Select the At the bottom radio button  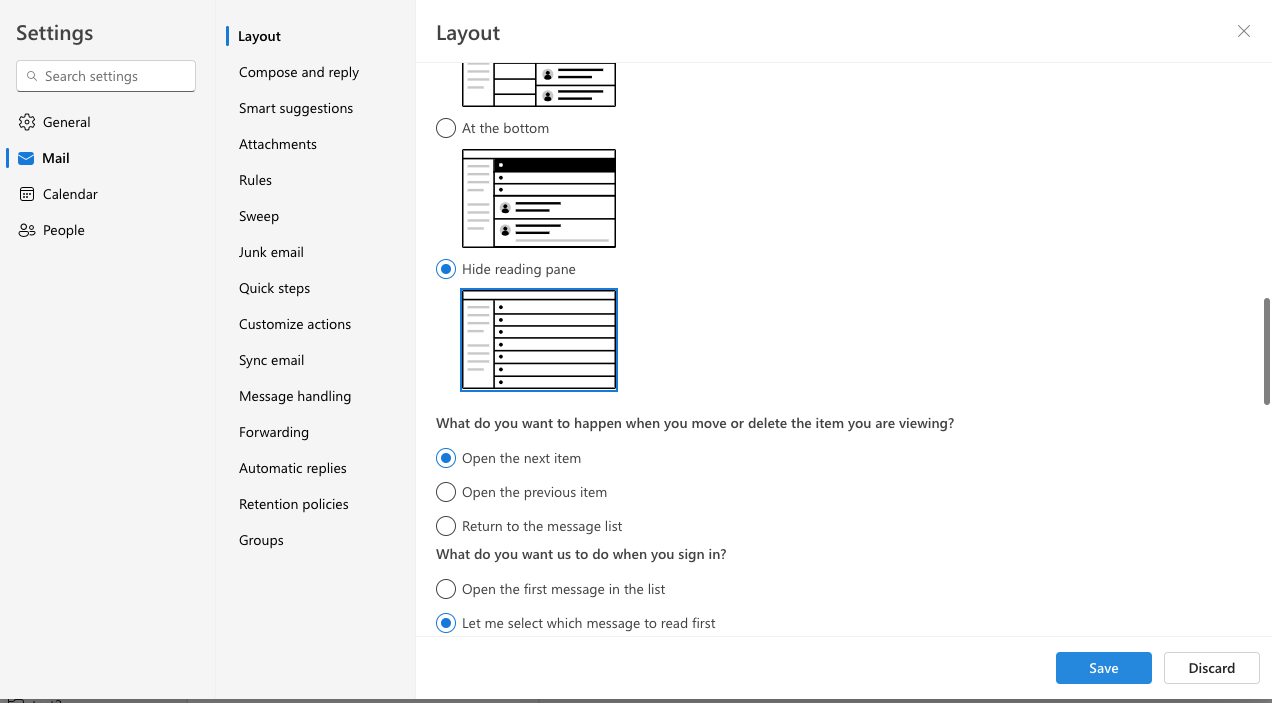[446, 128]
